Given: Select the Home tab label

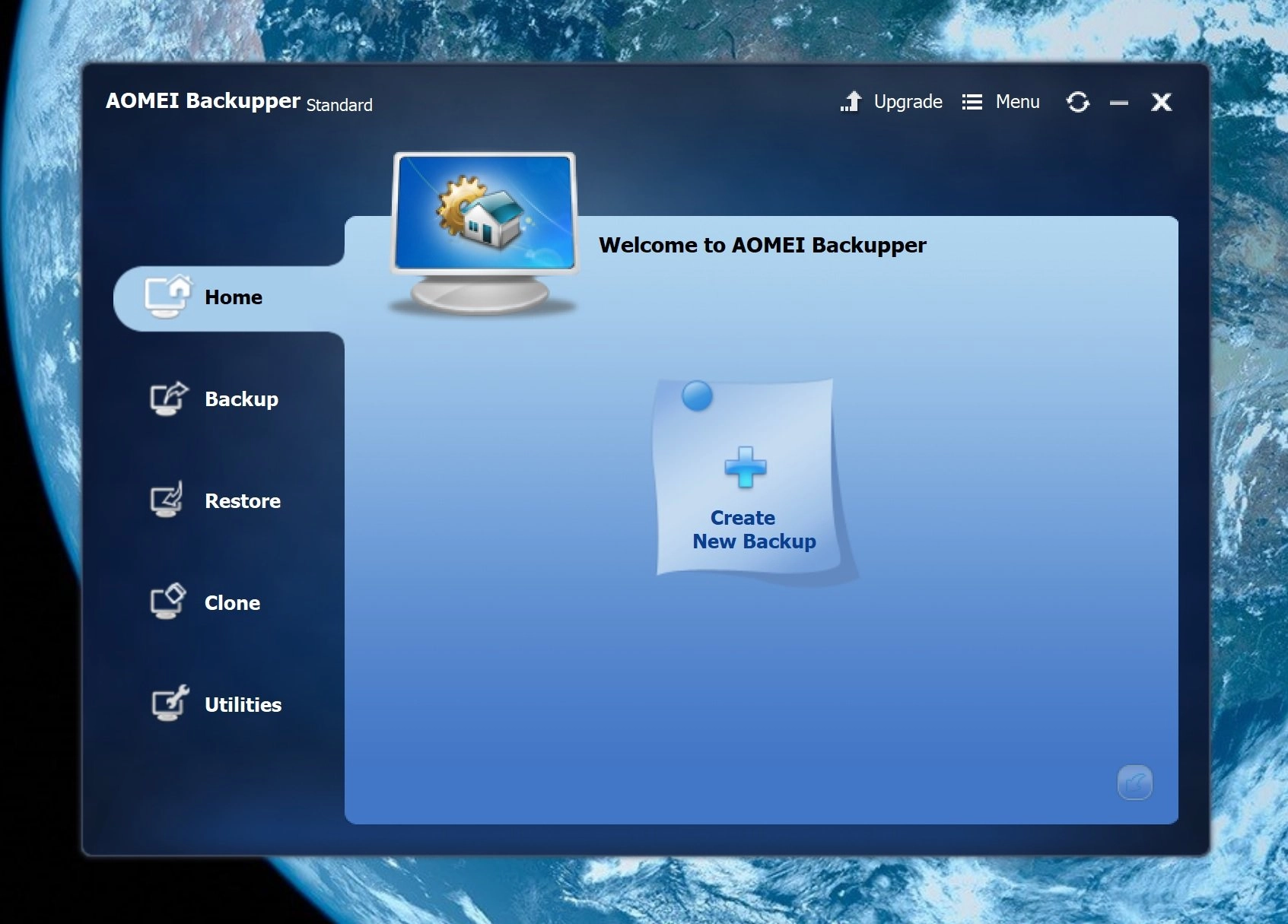Looking at the screenshot, I should click(233, 297).
